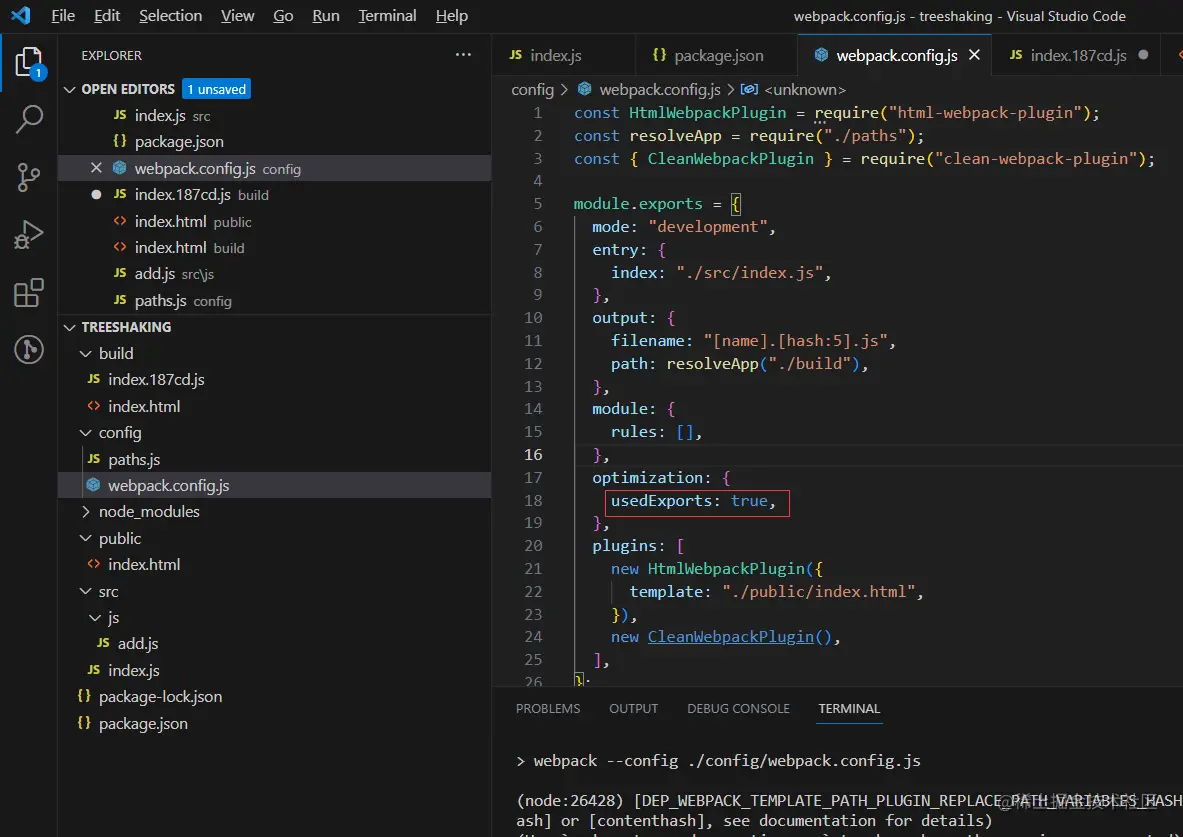
Task: Select webpack.config.js in file tree
Action: coord(275,485)
